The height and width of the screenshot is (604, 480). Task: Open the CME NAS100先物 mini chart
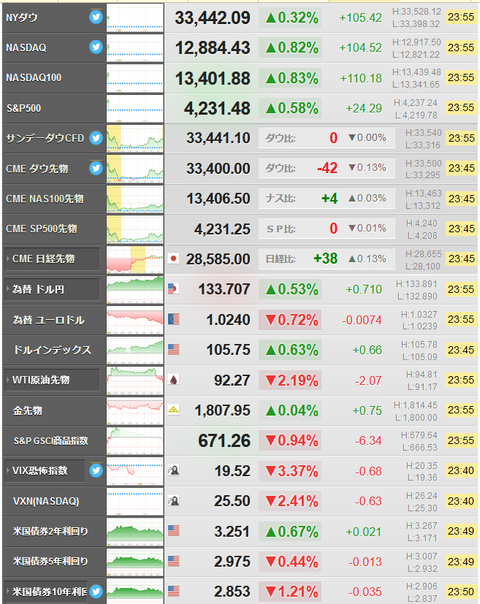point(135,199)
